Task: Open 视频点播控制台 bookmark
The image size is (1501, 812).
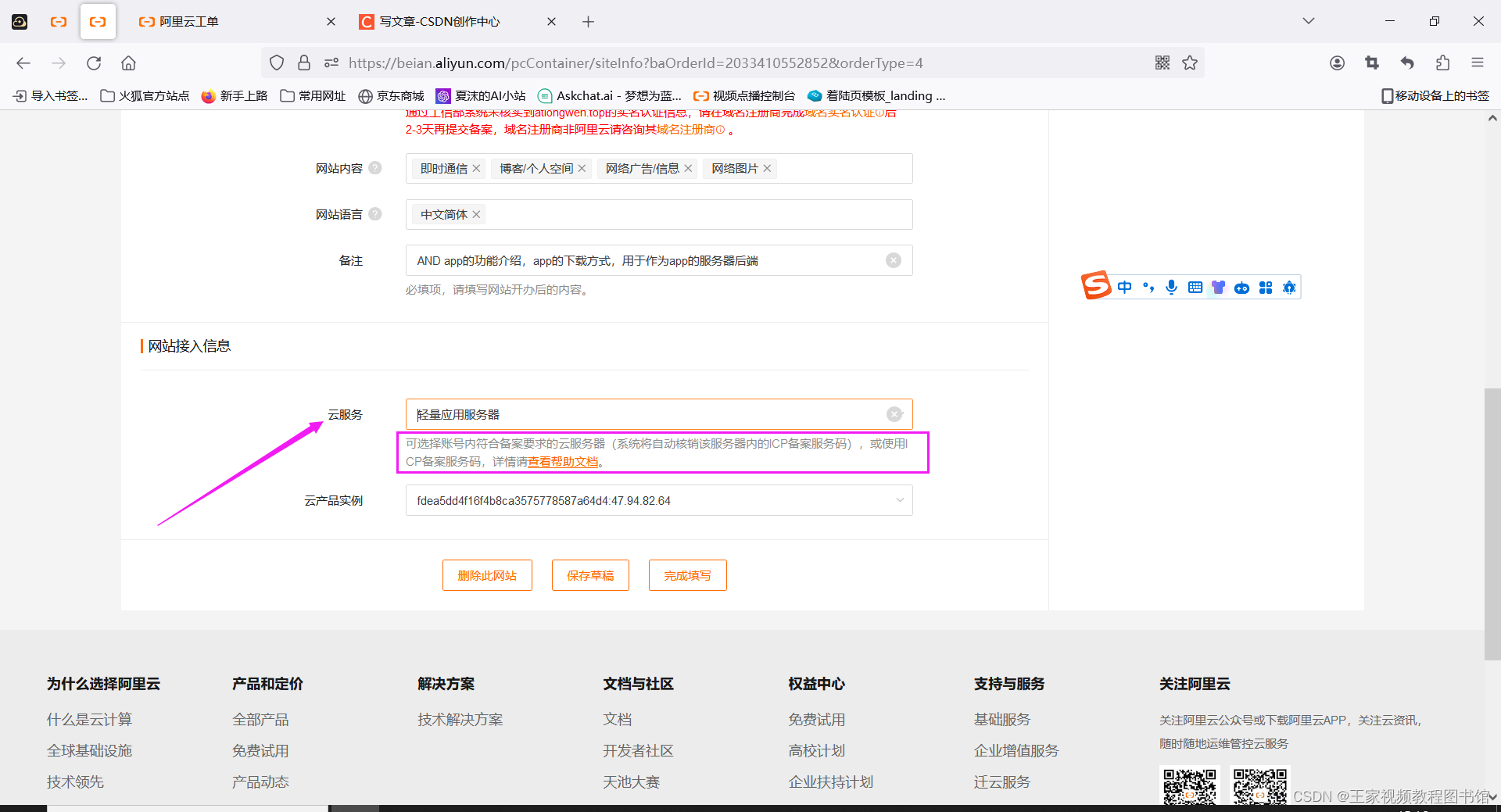Action: (x=744, y=96)
